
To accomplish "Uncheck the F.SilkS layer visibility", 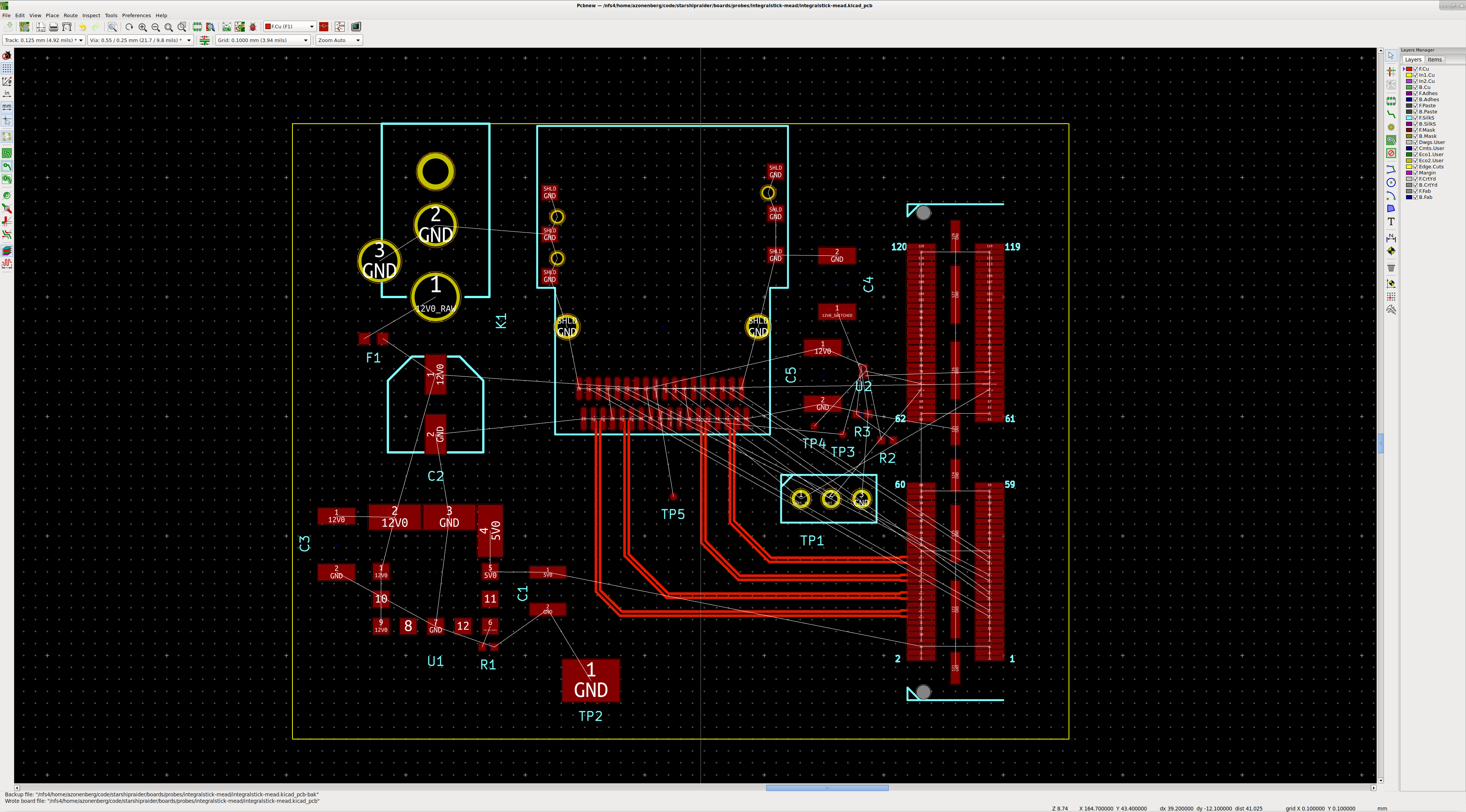I will pos(1415,118).
